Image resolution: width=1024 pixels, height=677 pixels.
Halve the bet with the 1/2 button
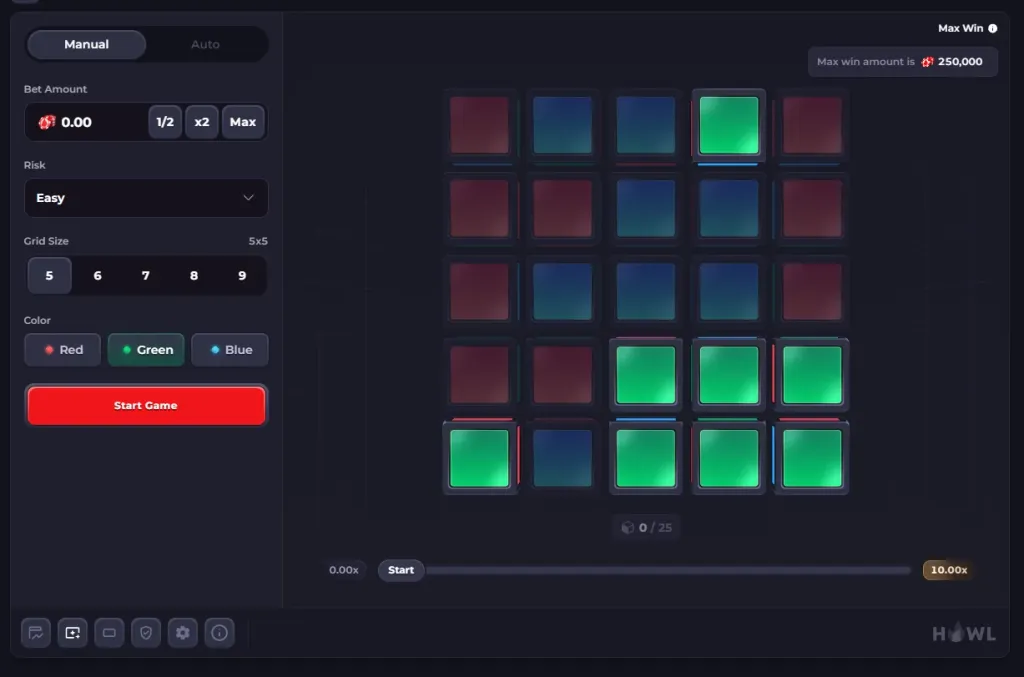(165, 122)
